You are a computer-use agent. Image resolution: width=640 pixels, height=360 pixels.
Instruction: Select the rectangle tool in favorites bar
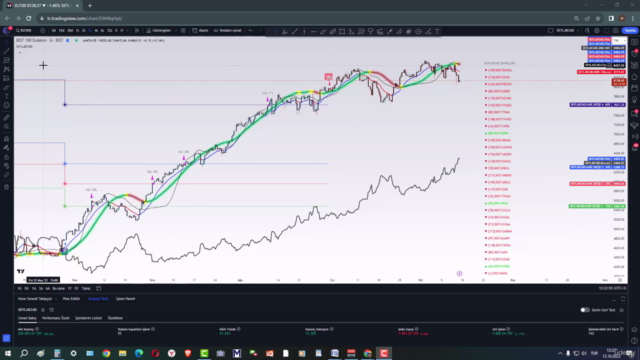pos(342,31)
